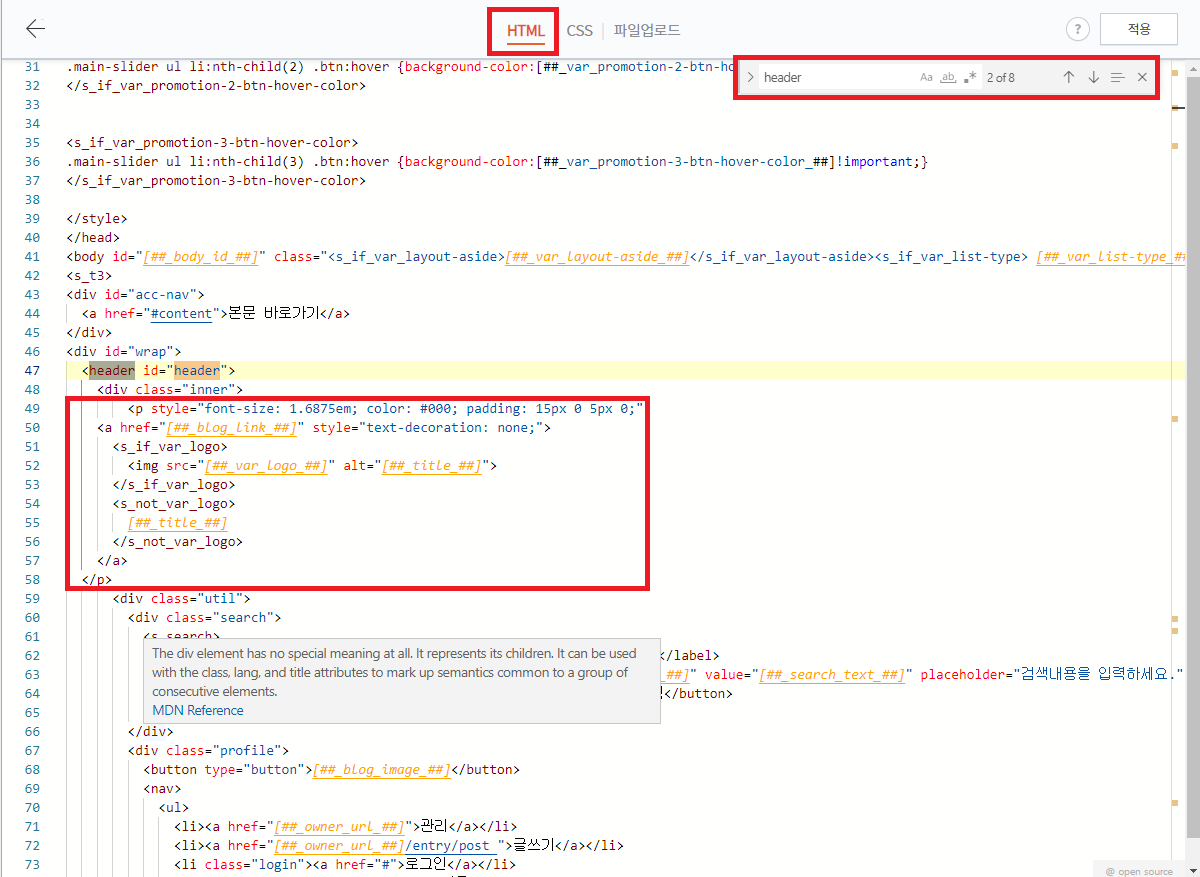
Task: Click the [##_var_logo_##] src value
Action: (266, 465)
